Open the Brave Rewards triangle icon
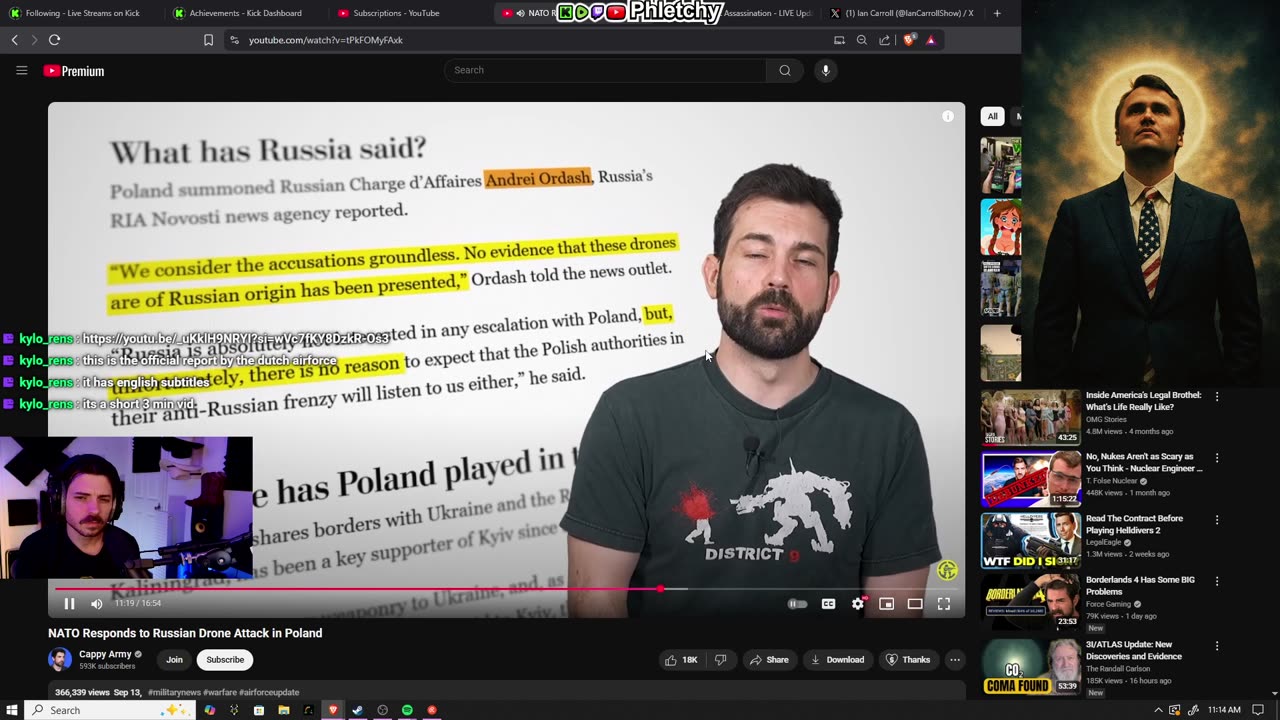1280x720 pixels. (x=931, y=40)
